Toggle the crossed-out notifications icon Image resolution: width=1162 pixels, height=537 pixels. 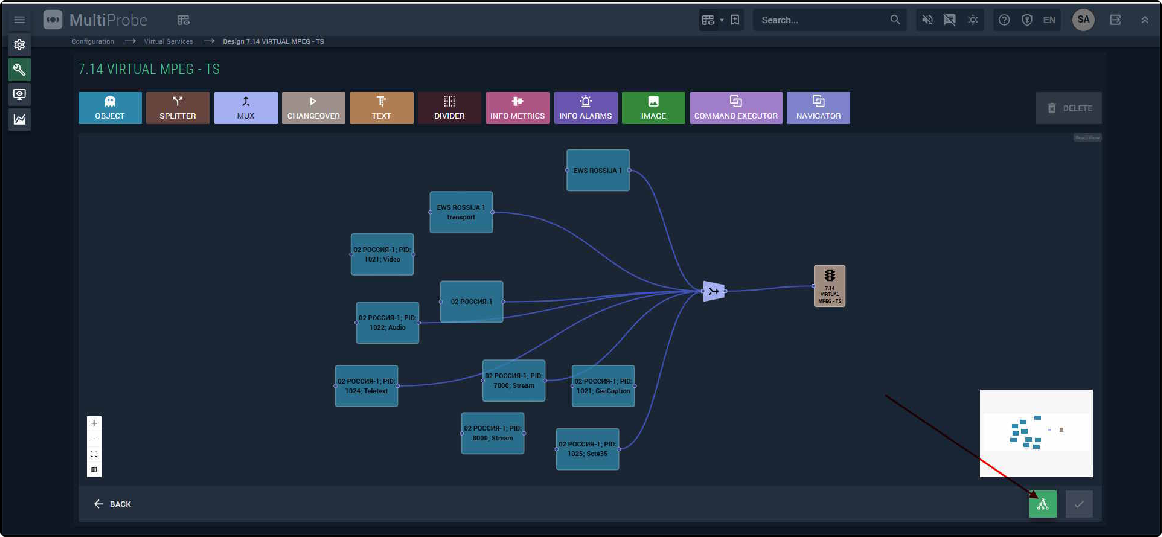(949, 20)
